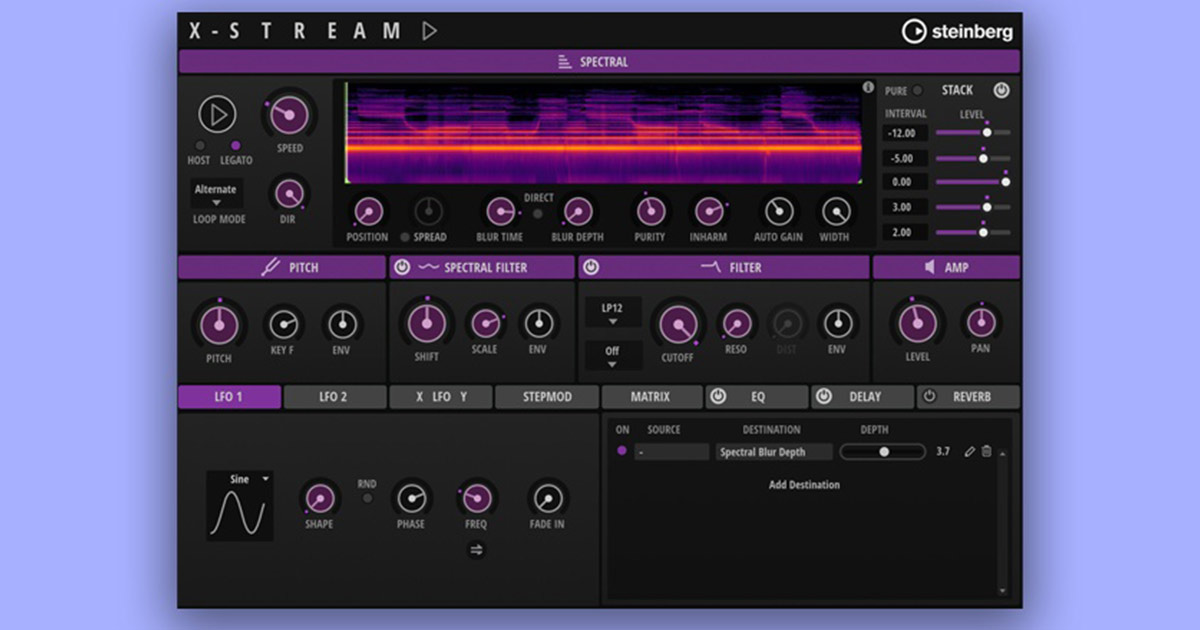Viewport: 1200px width, 630px height.
Task: Open the LP12 filter type dropdown
Action: click(612, 314)
